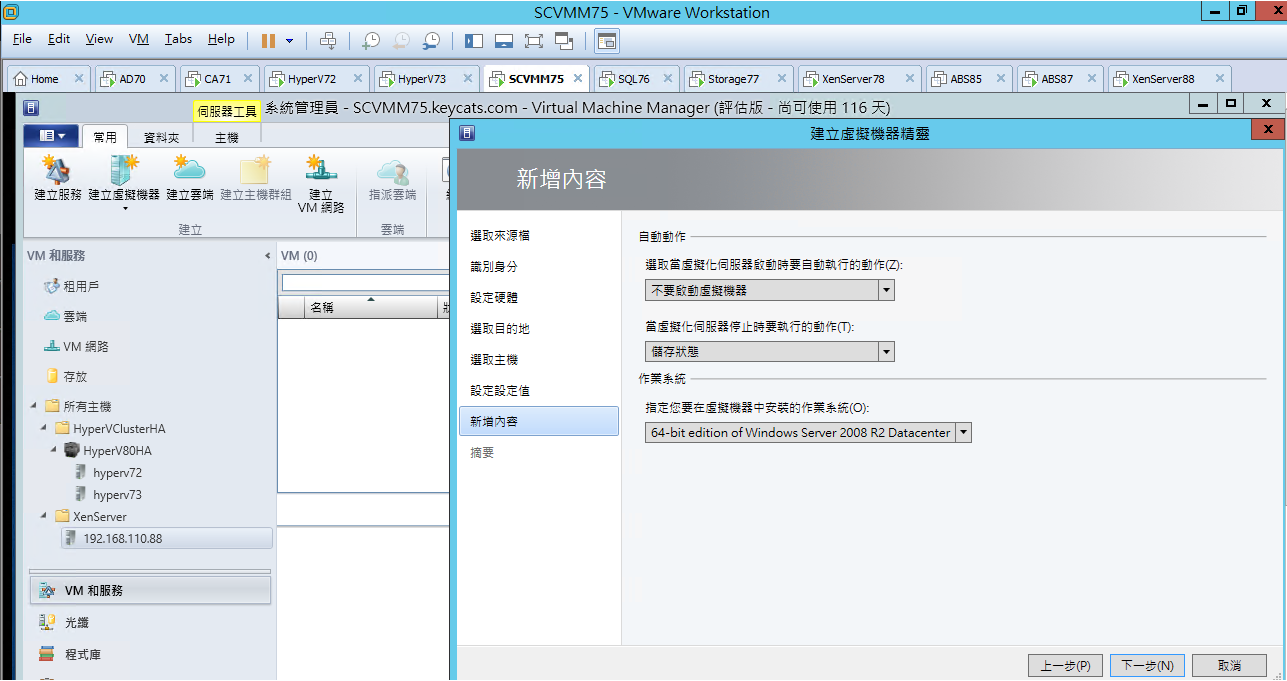
Task: Open the snapshot manager icon with wrench
Action: point(431,40)
